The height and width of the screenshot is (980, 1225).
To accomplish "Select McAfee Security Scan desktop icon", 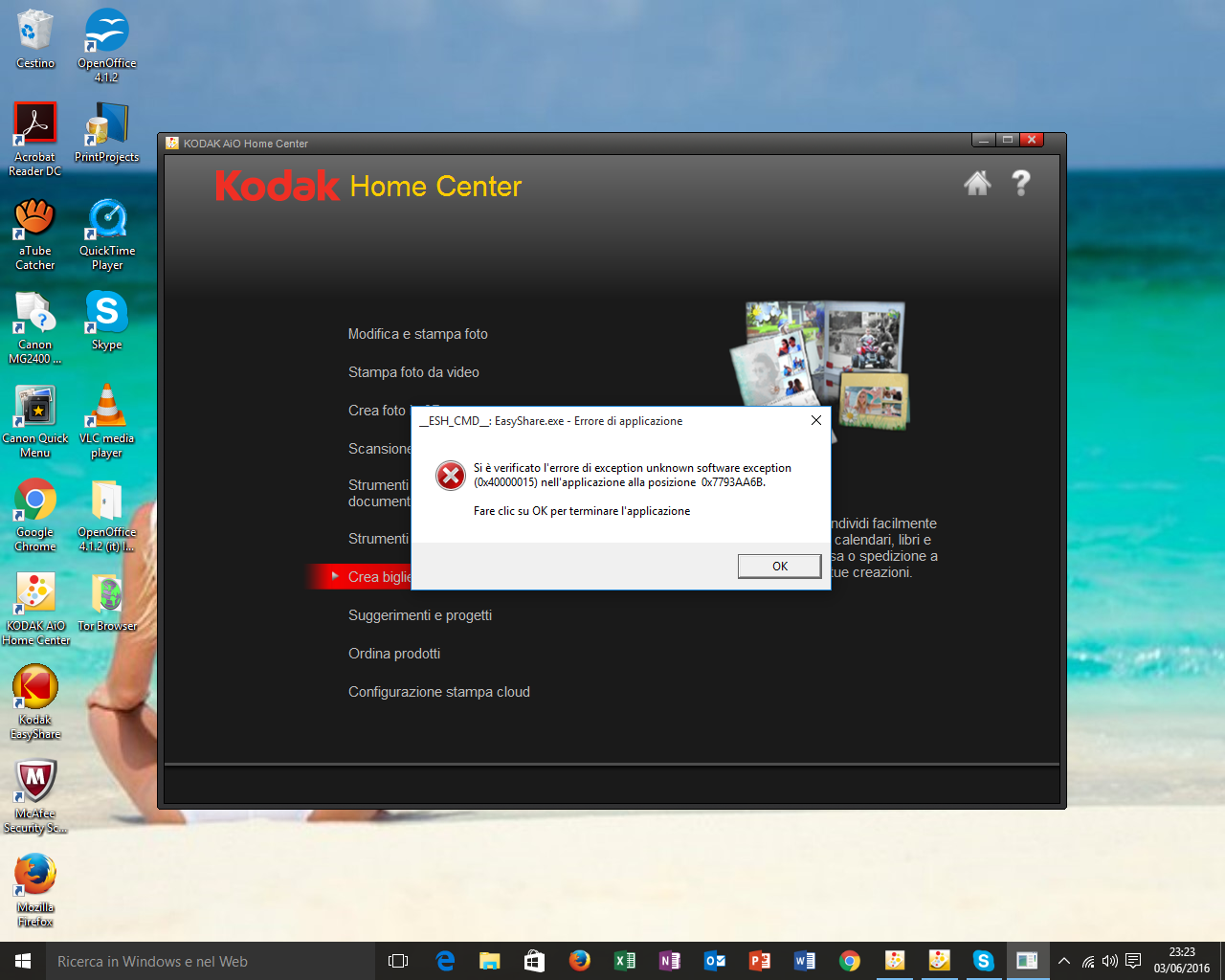I will [35, 795].
